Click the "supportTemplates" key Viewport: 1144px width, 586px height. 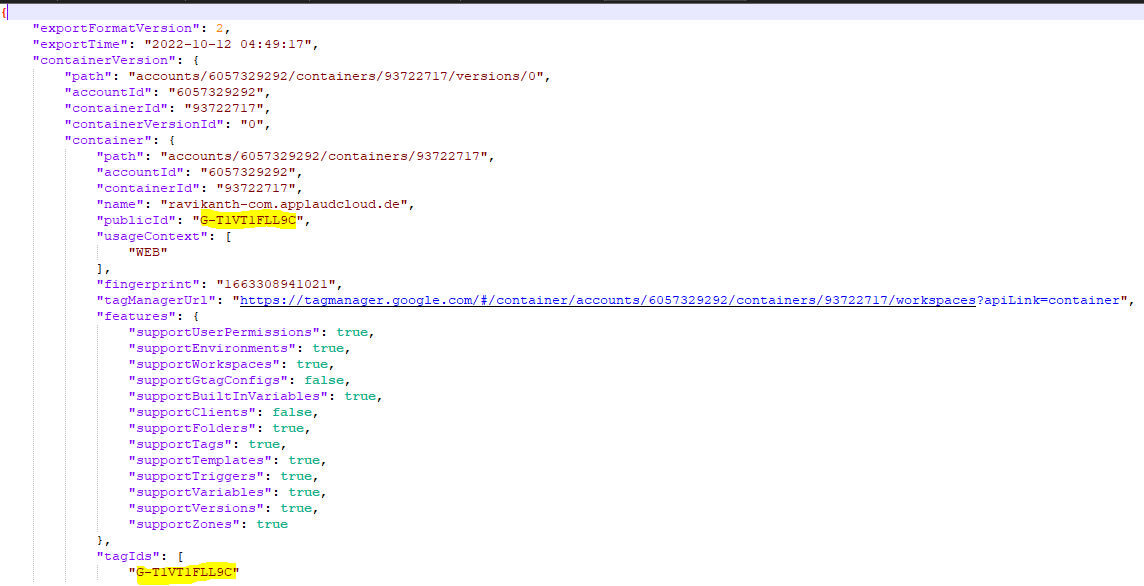tap(202, 460)
